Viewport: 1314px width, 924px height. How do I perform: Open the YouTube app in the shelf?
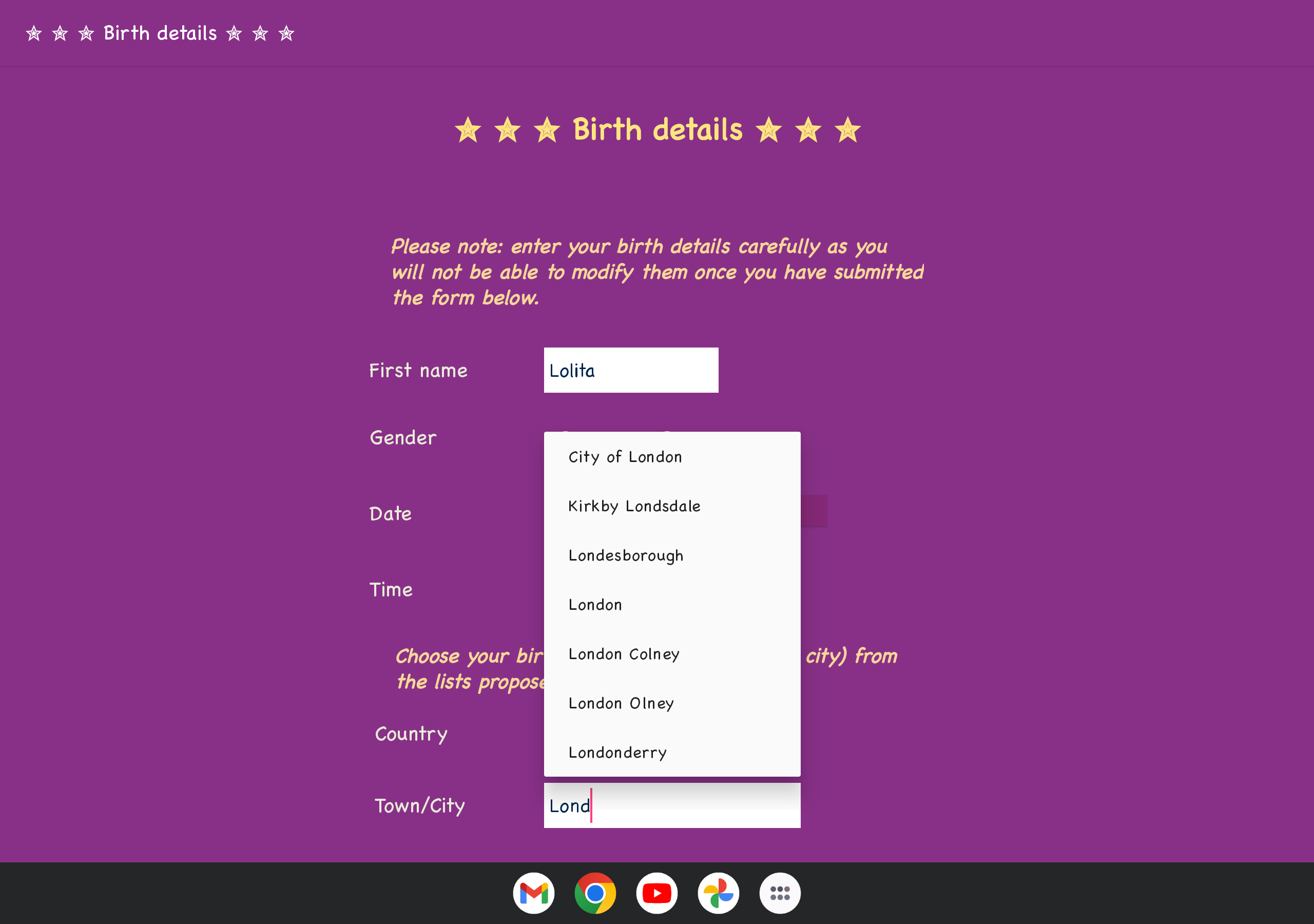656,893
